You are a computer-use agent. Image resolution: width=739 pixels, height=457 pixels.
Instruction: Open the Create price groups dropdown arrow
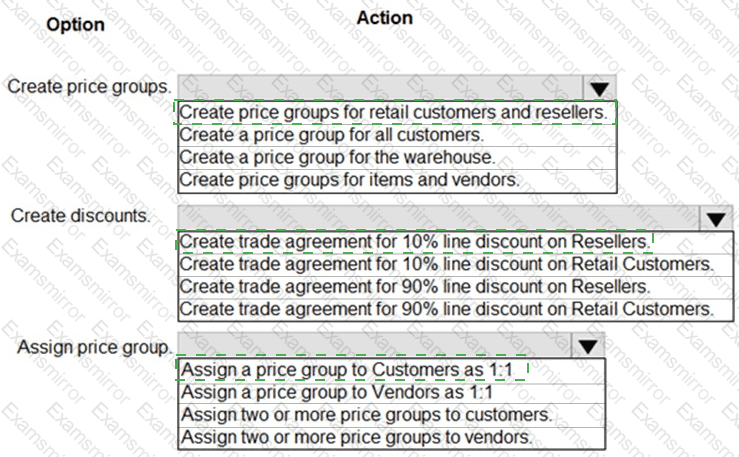click(599, 88)
